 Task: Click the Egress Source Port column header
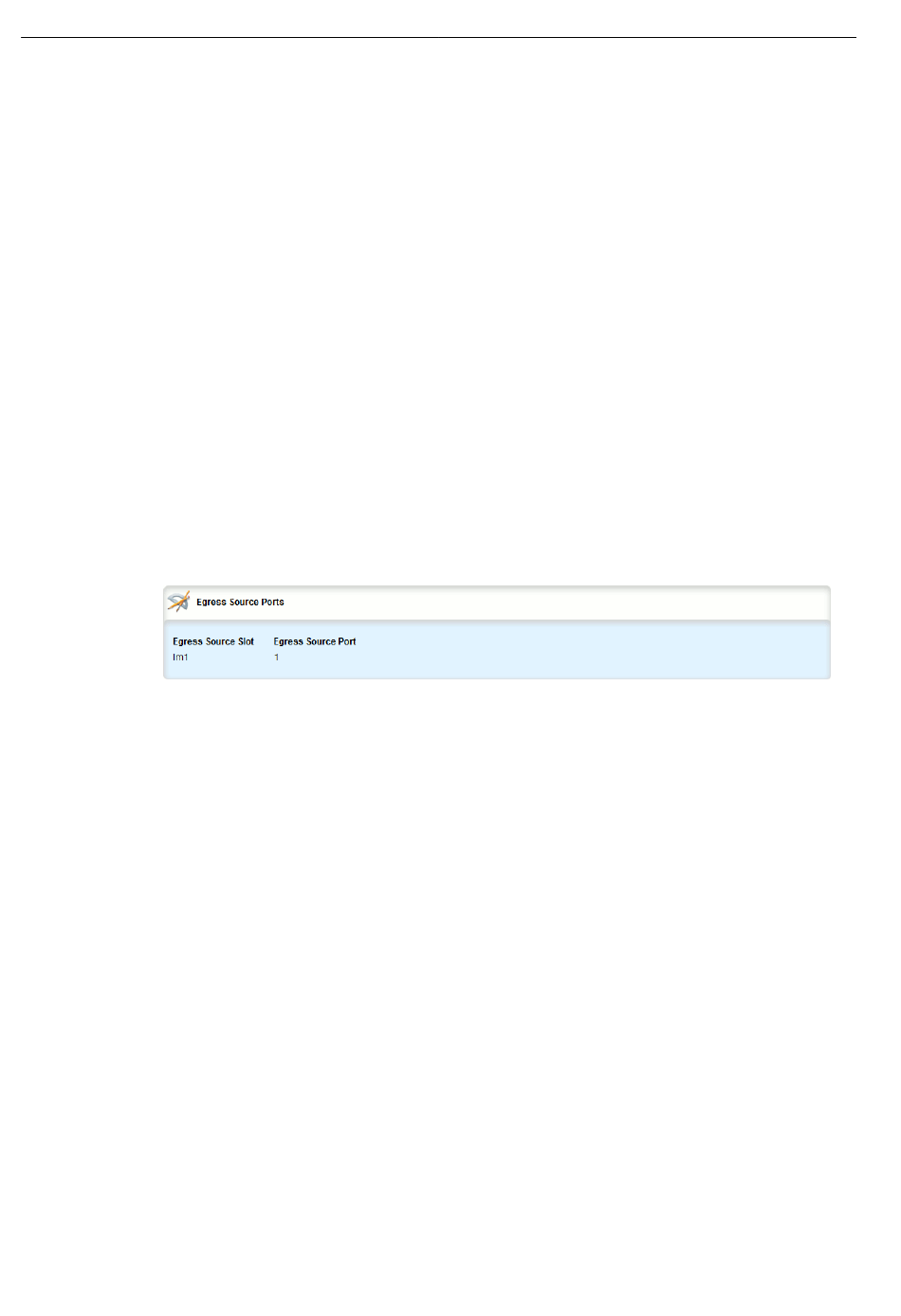[x=315, y=642]
